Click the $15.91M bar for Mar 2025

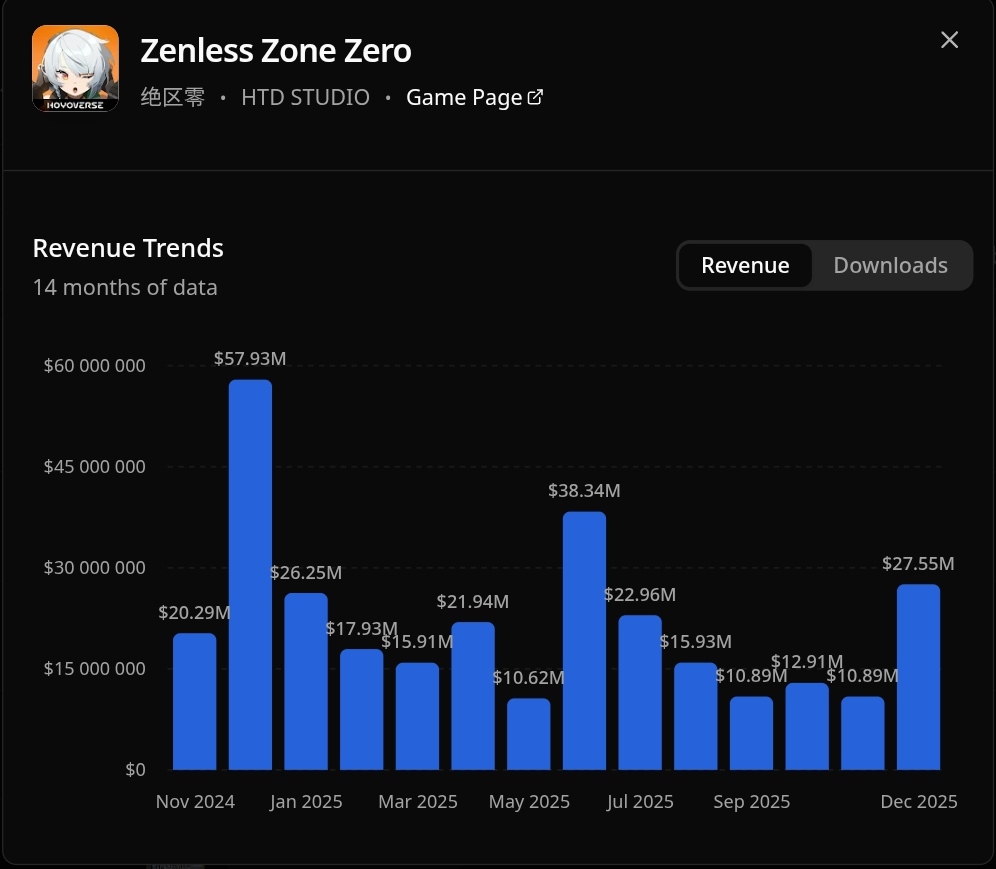pos(417,717)
